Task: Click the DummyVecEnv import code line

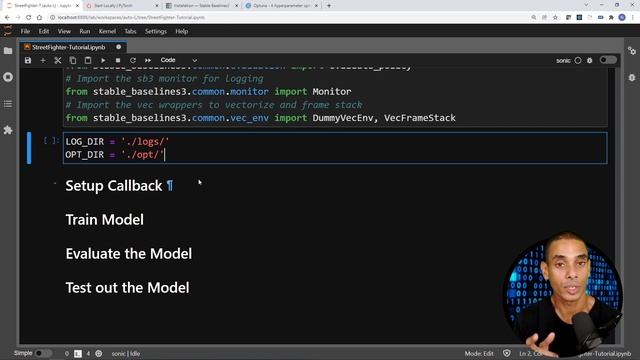Action: (x=260, y=118)
